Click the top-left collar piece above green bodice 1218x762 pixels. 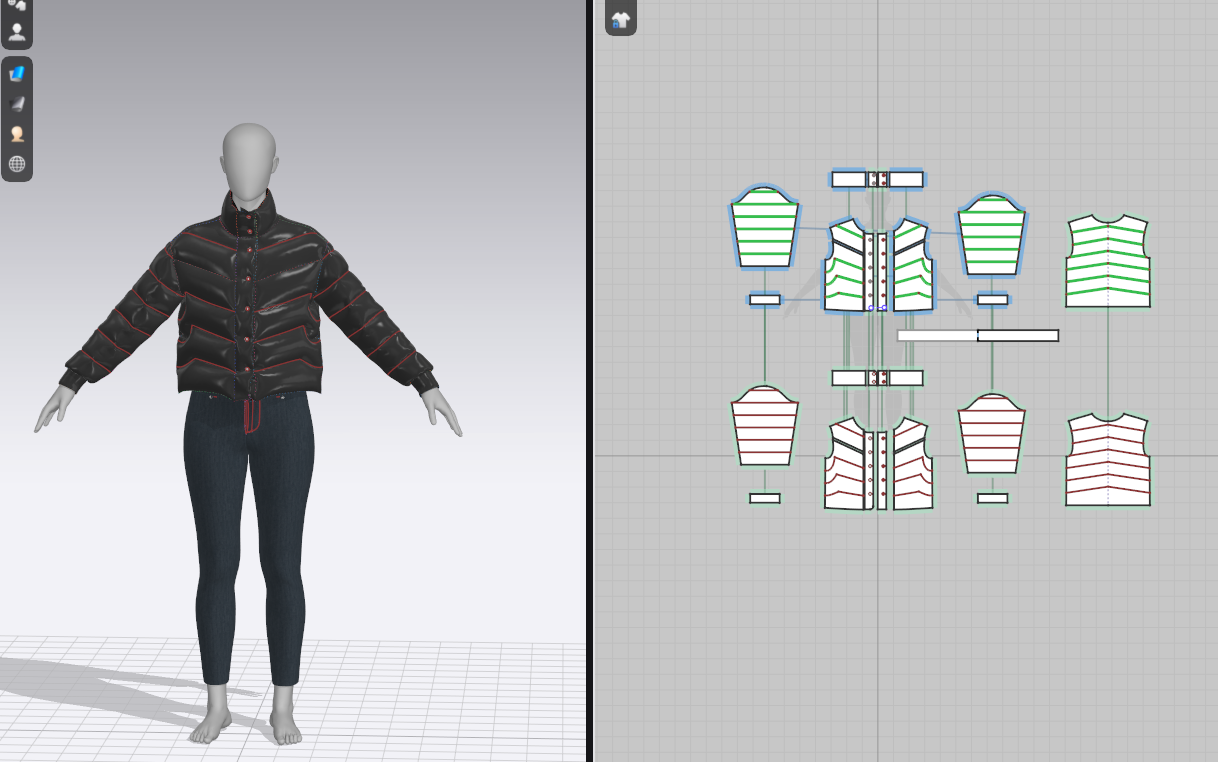[x=848, y=179]
